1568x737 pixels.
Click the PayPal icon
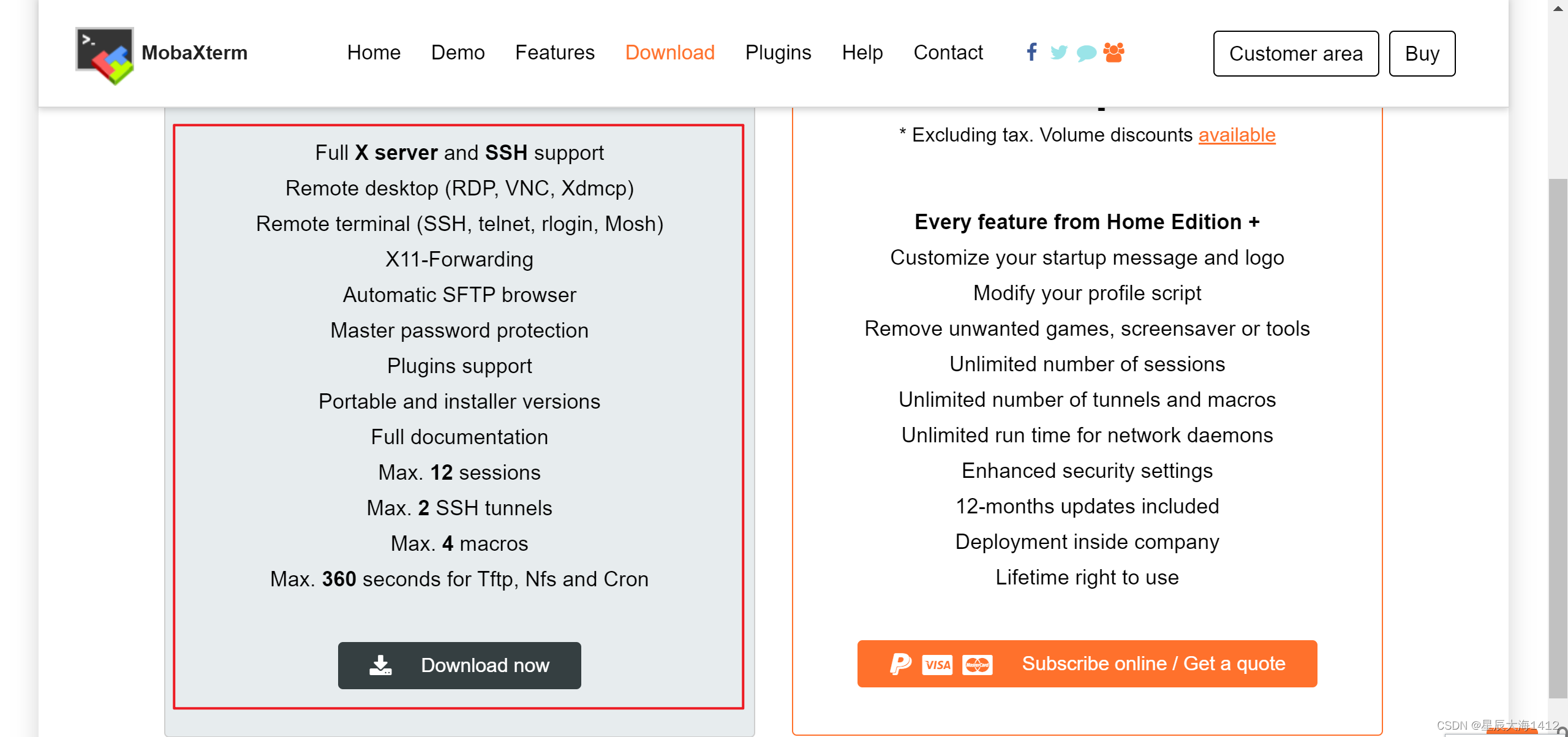pyautogui.click(x=900, y=664)
